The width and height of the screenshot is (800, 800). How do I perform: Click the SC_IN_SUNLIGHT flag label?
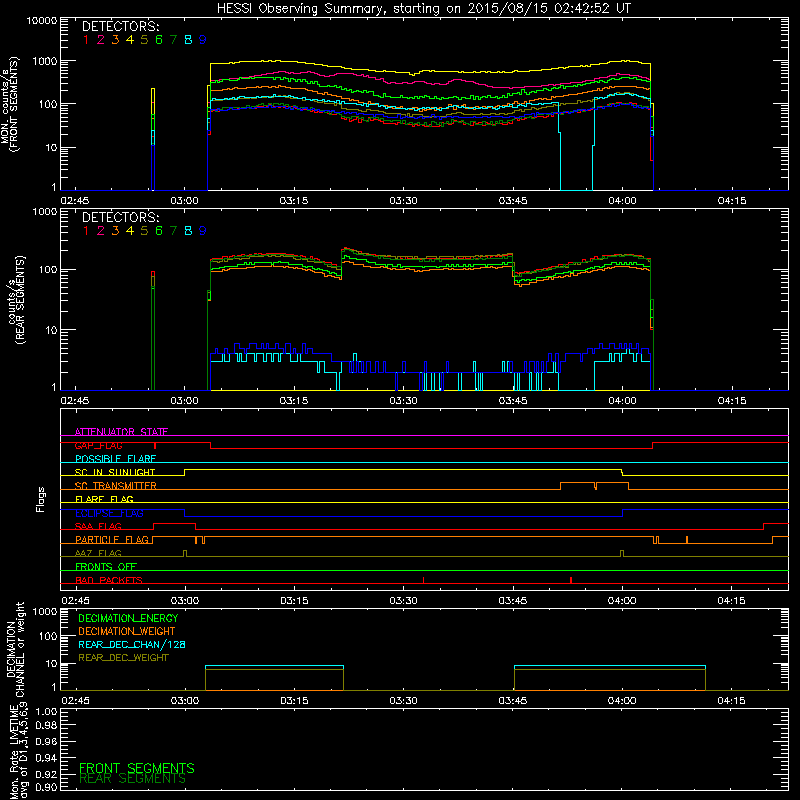[115, 472]
